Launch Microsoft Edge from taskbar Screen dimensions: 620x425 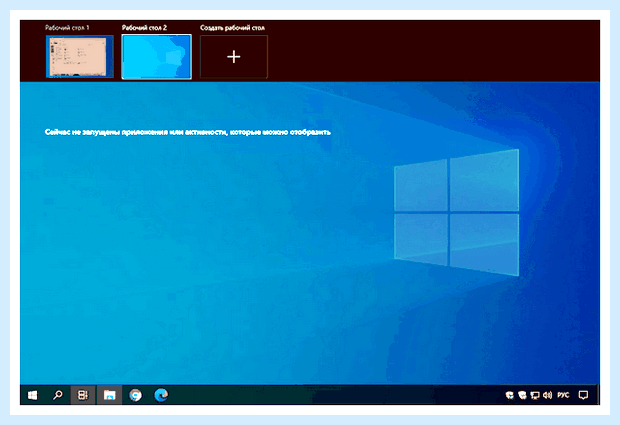[161, 395]
